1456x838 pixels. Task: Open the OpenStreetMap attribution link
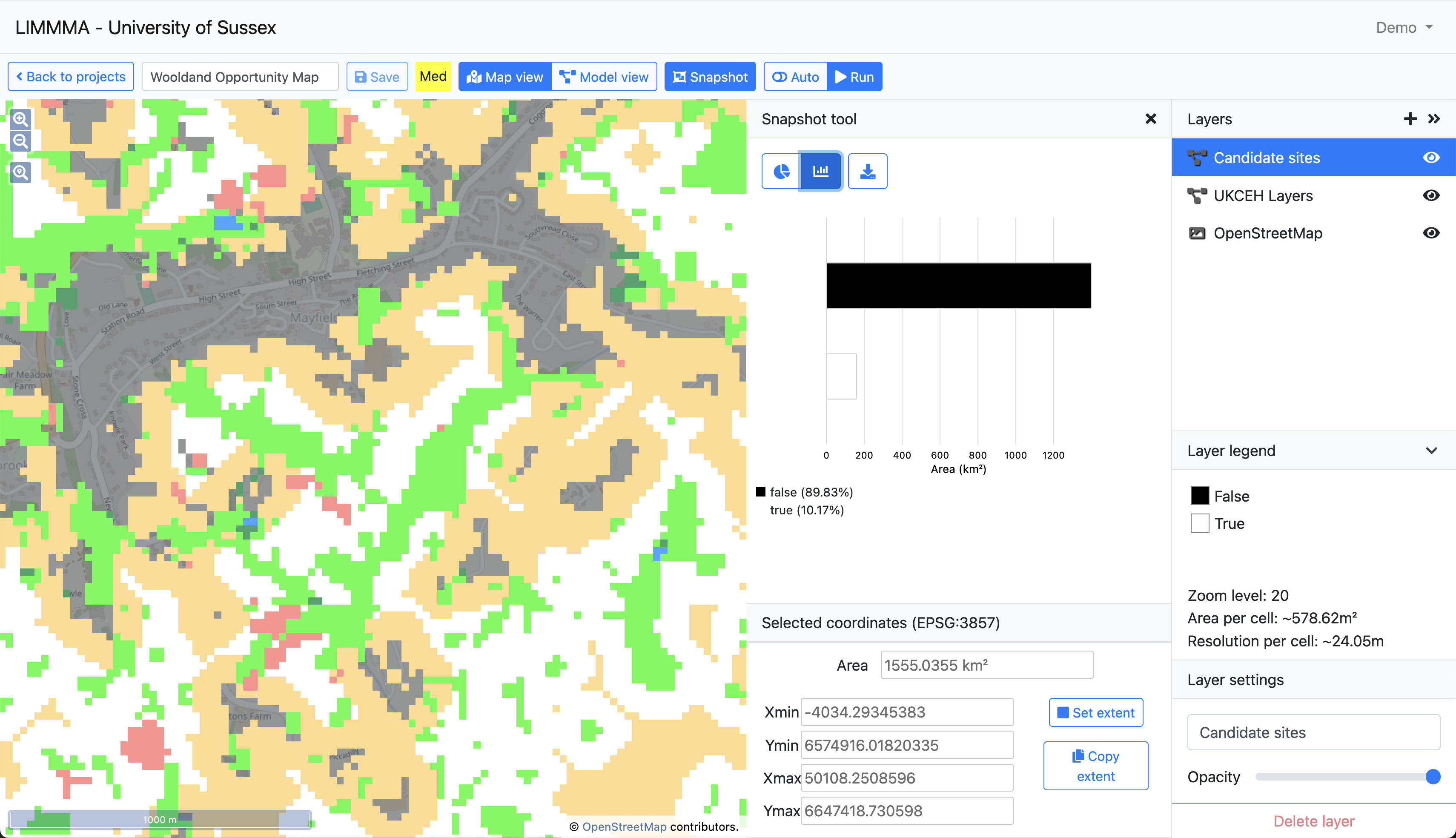624,827
